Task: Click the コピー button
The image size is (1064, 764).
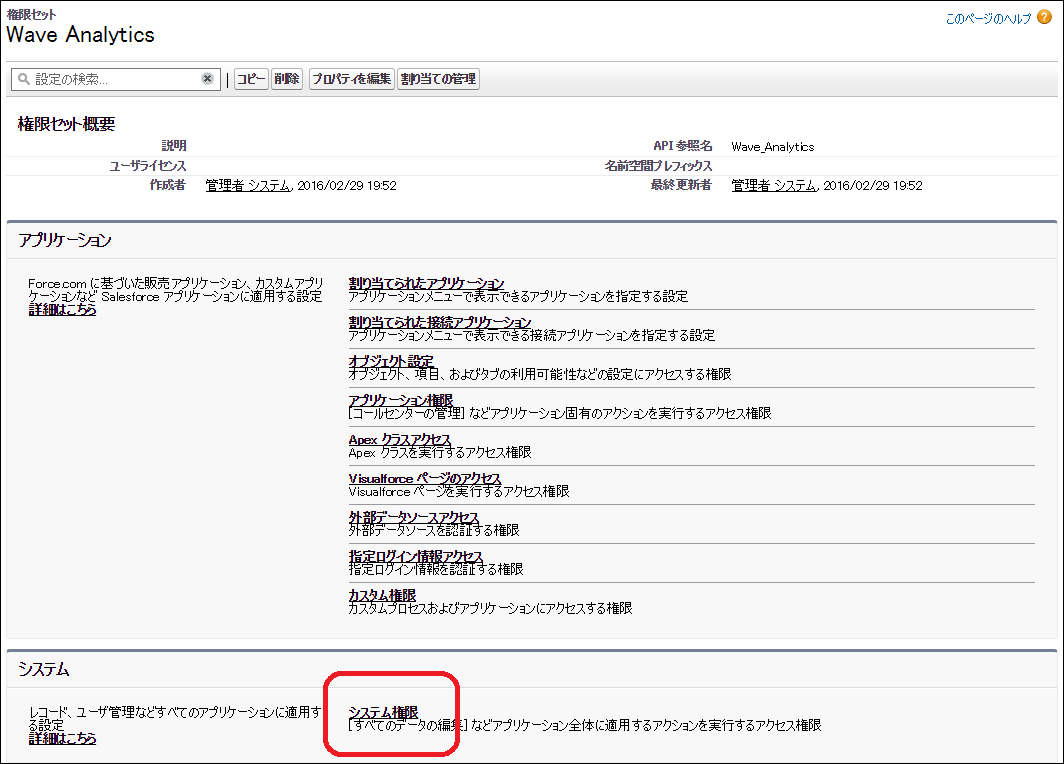Action: coord(251,79)
